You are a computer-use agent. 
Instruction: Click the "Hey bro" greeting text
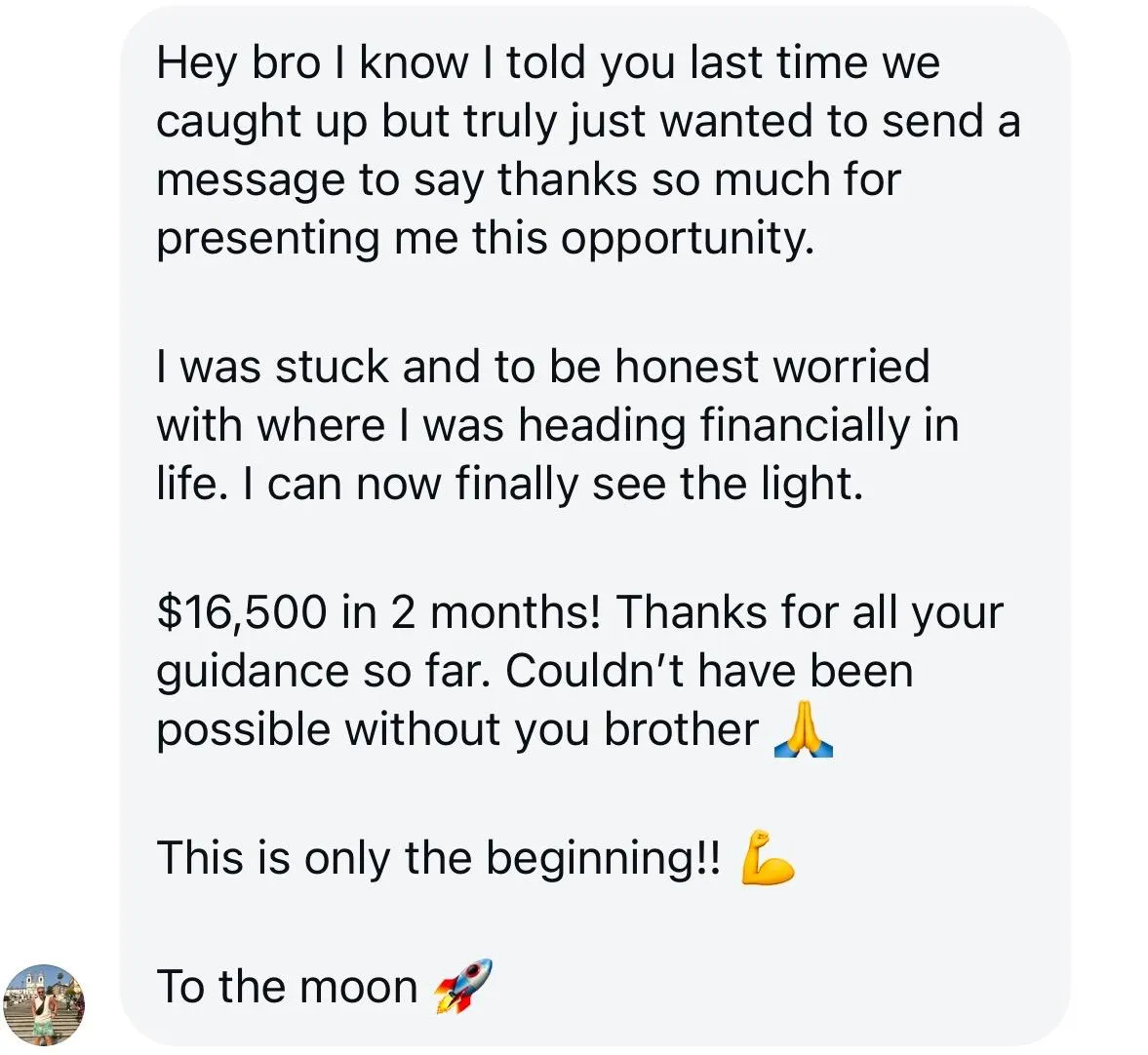pos(237,63)
